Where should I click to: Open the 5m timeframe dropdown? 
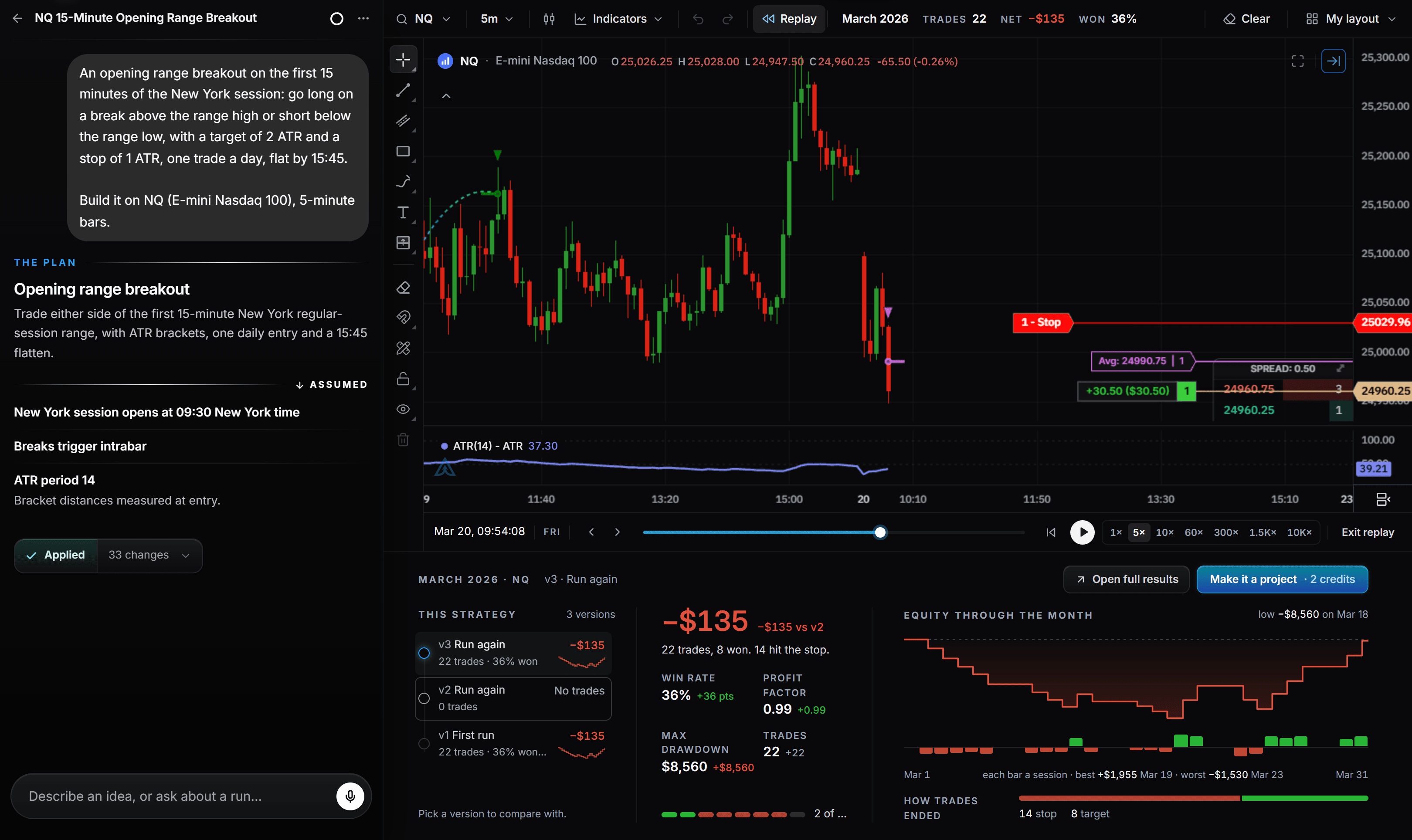[496, 19]
